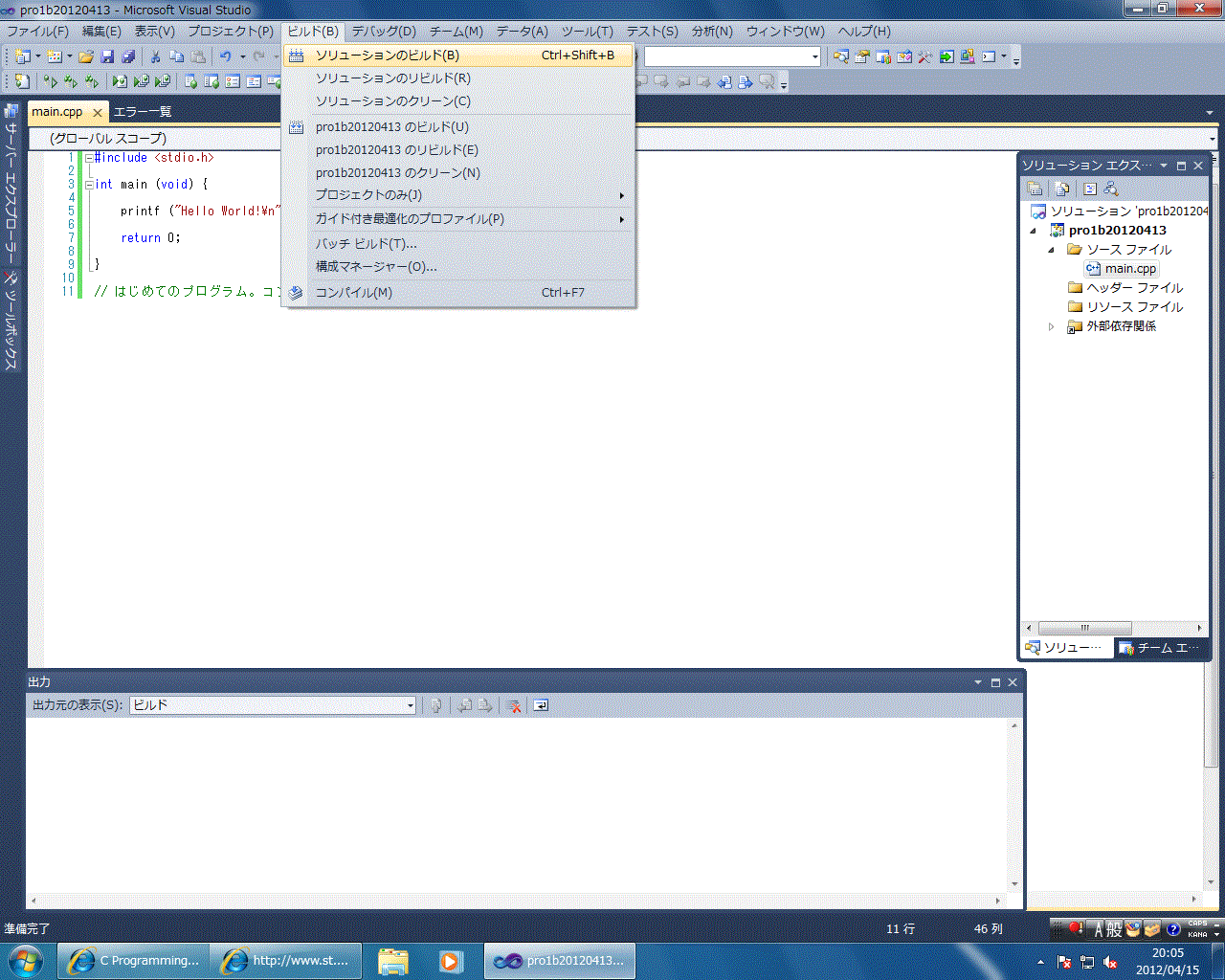Choose コンパイル(M) from the Build menu

[x=459, y=293]
